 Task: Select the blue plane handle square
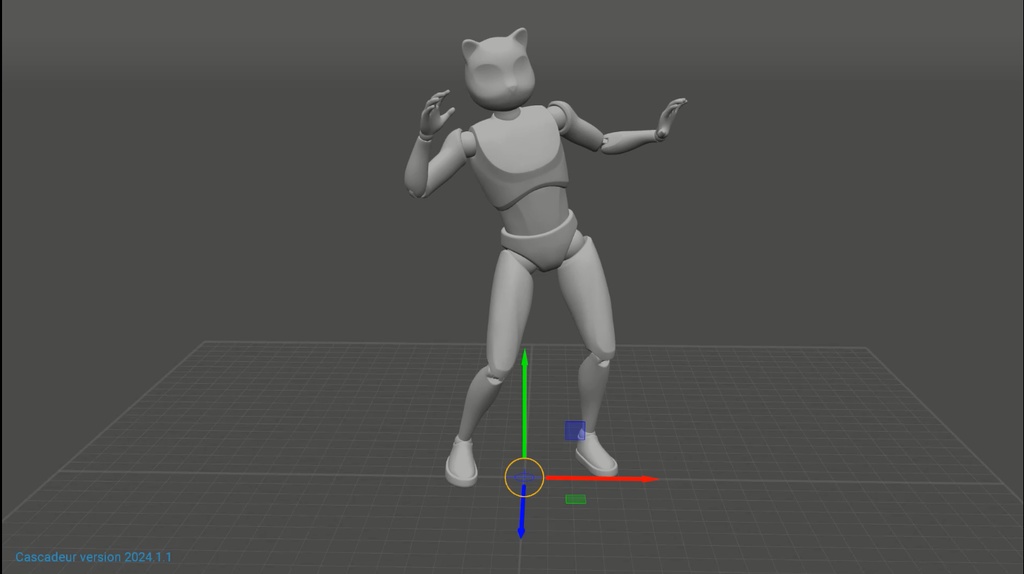coord(575,430)
